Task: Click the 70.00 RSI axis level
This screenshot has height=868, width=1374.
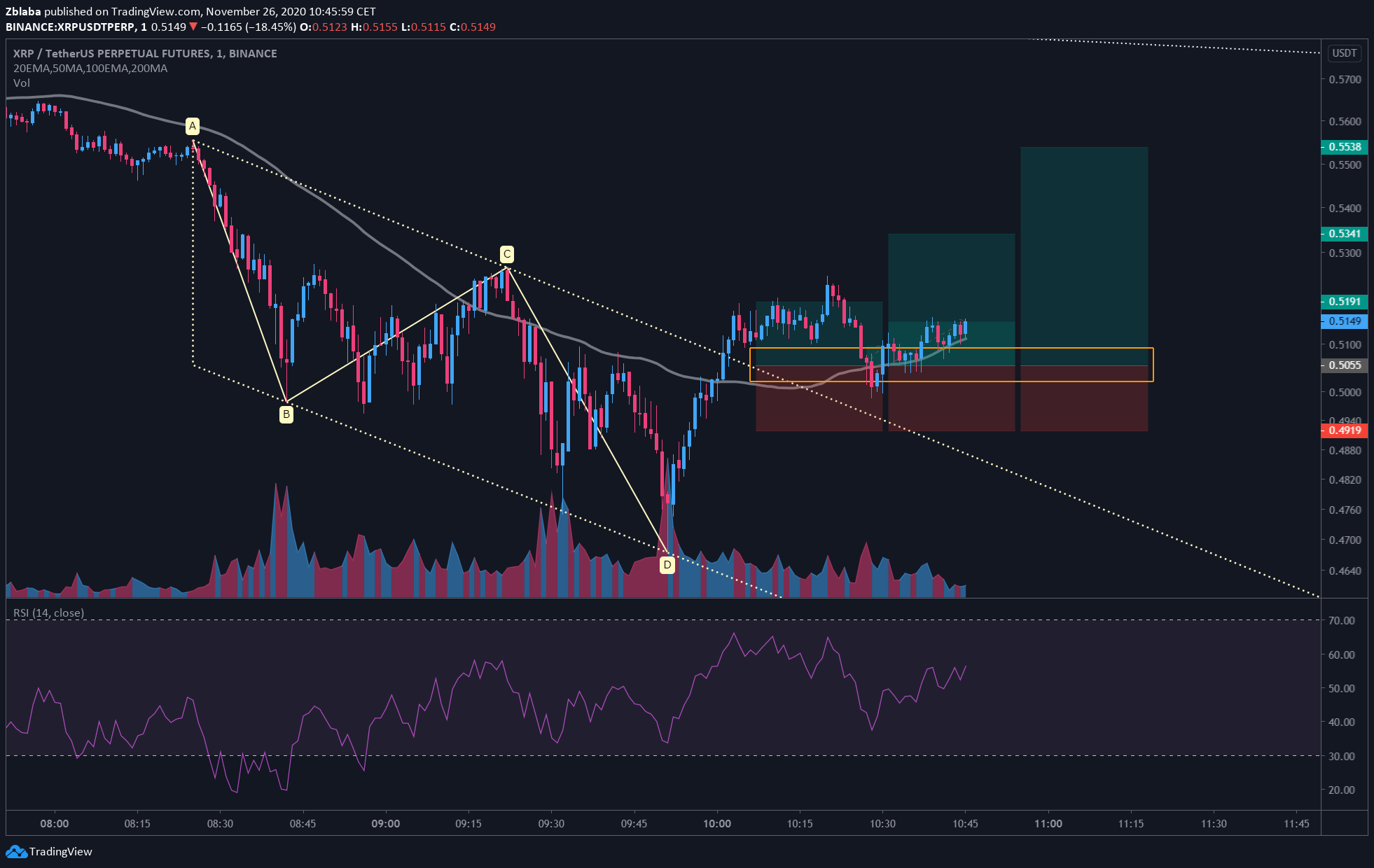Action: pyautogui.click(x=1342, y=621)
